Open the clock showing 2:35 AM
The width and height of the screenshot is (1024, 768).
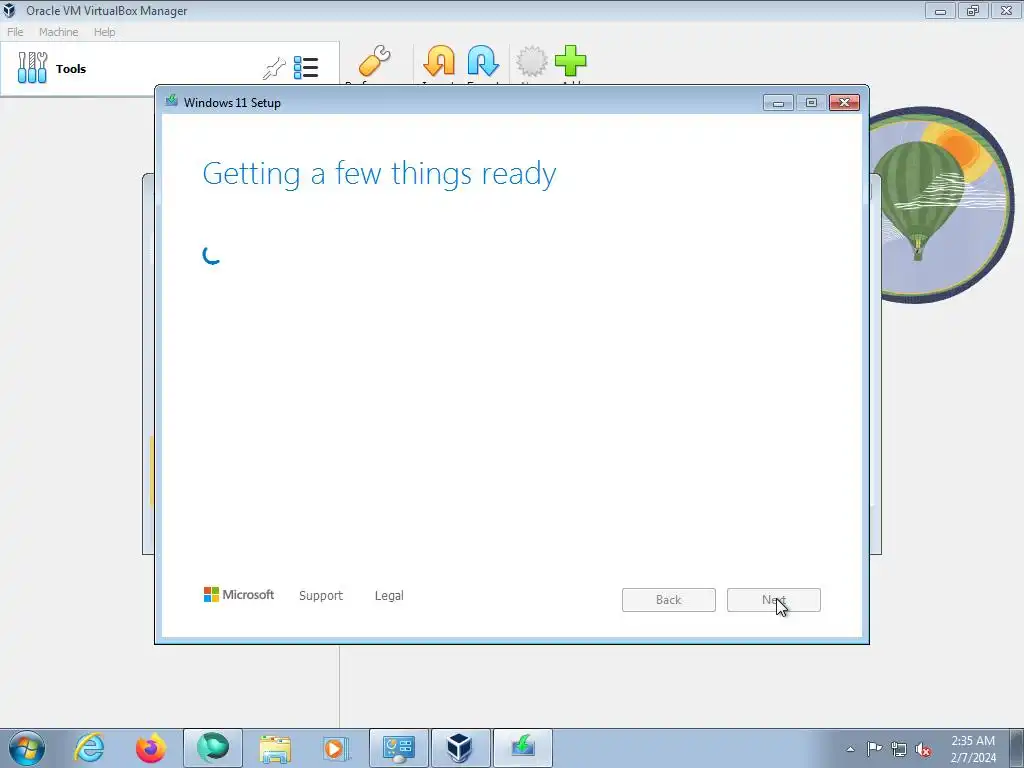tap(973, 749)
